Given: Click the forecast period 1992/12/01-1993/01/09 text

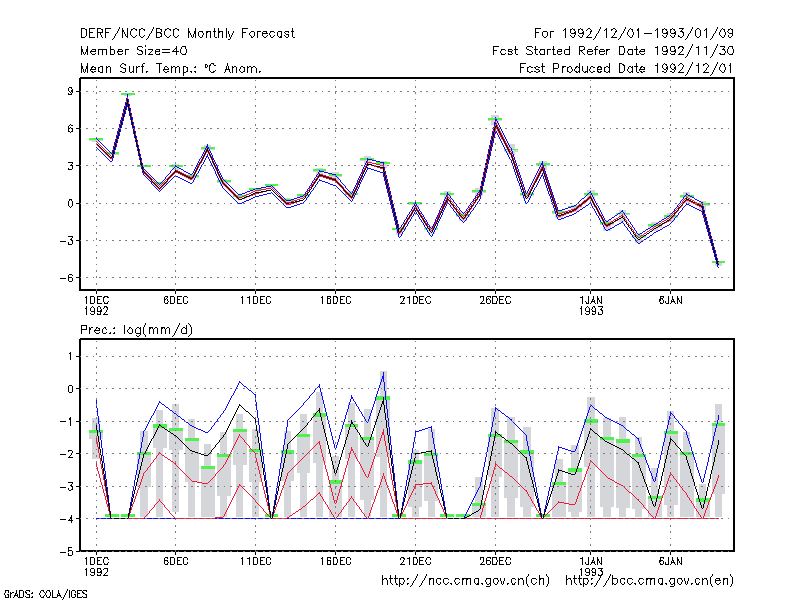Looking at the screenshot, I should coord(634,34).
